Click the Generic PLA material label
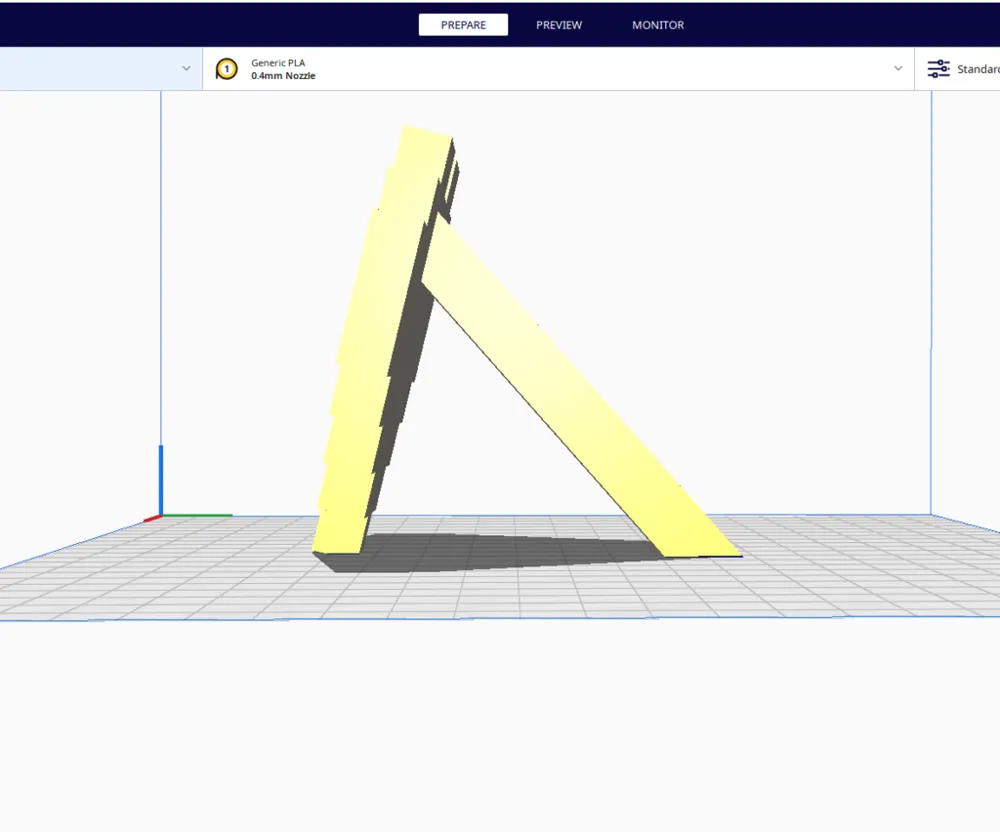This screenshot has height=832, width=1000. (278, 62)
